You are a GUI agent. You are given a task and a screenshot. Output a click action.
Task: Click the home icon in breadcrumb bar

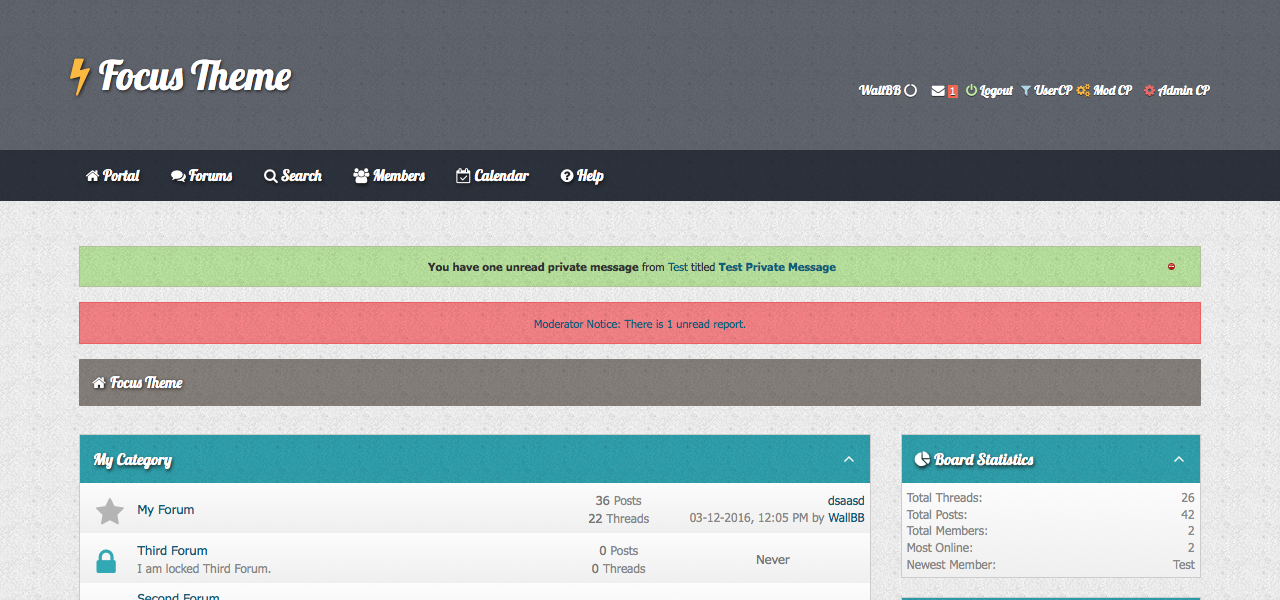click(x=99, y=383)
